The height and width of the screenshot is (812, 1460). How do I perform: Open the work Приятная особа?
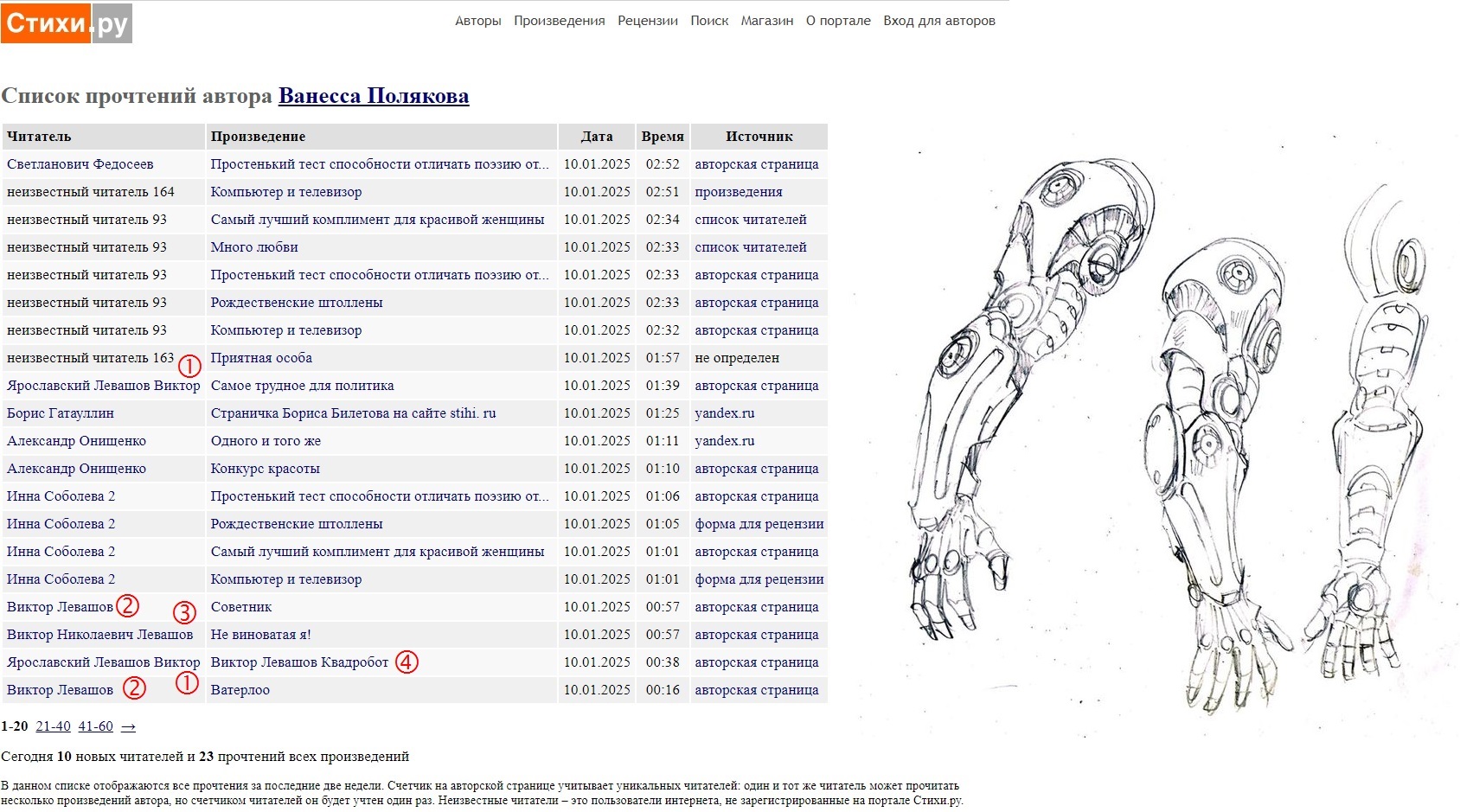click(261, 358)
